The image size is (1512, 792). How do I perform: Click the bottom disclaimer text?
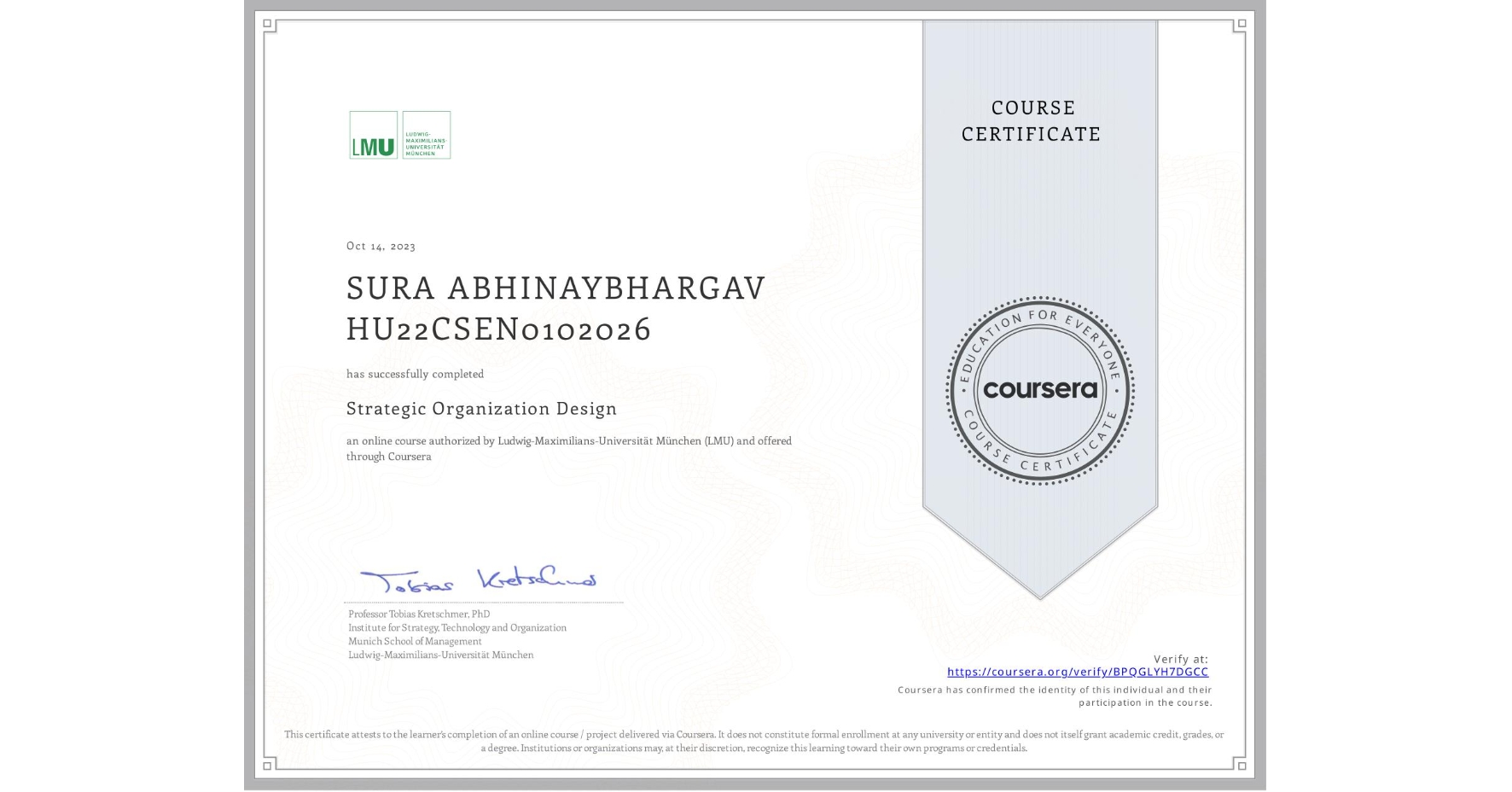tap(754, 741)
